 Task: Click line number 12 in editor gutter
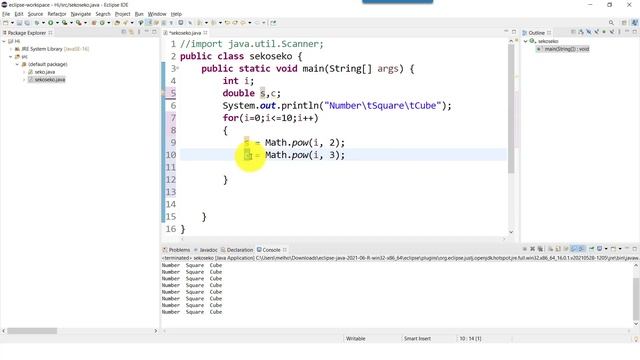171,180
